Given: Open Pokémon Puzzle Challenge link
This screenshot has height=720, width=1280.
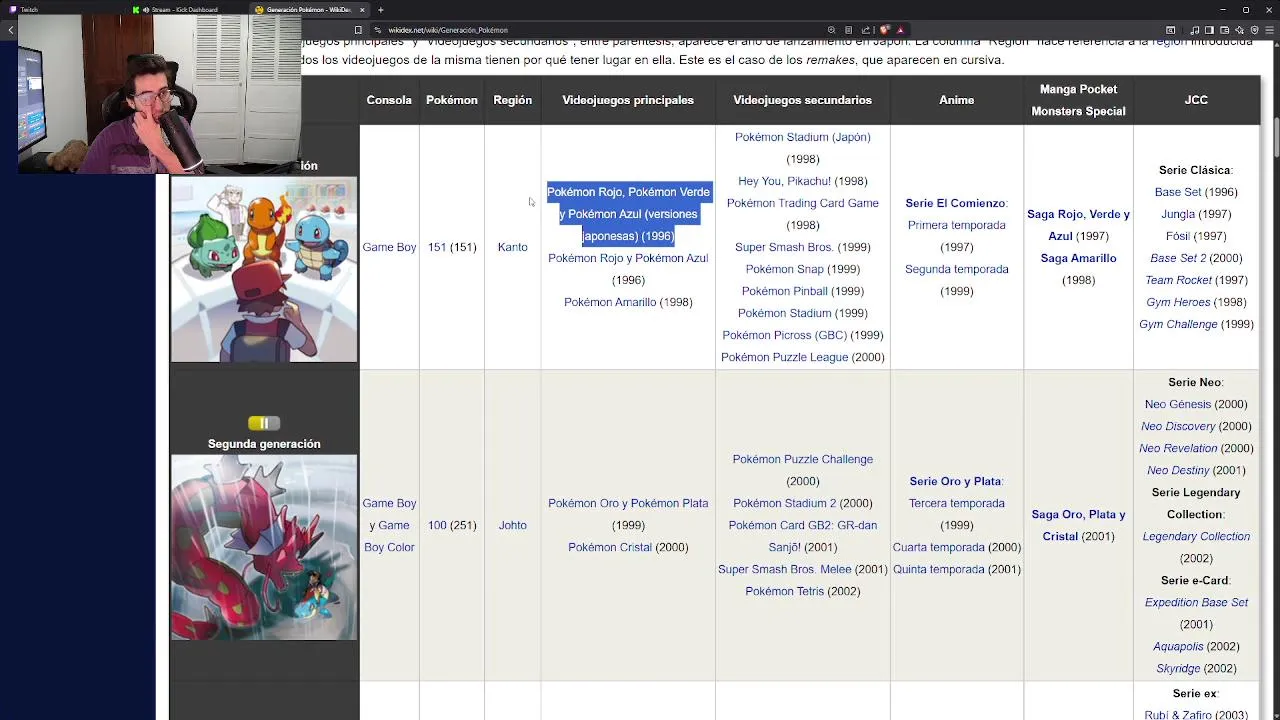Looking at the screenshot, I should pos(802,459).
